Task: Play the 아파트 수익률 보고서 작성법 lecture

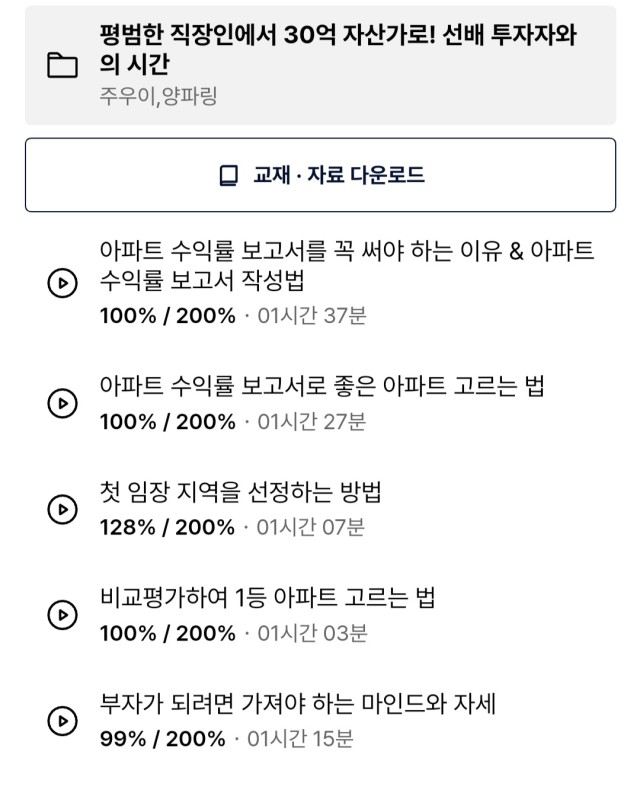Action: tap(62, 283)
